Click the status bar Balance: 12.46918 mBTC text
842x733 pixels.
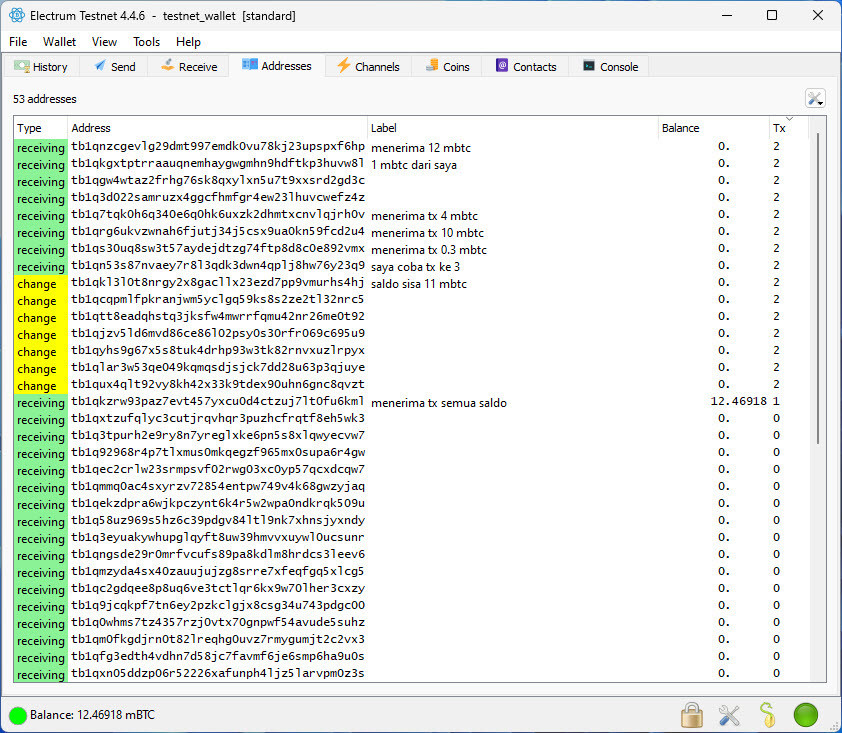[92, 715]
